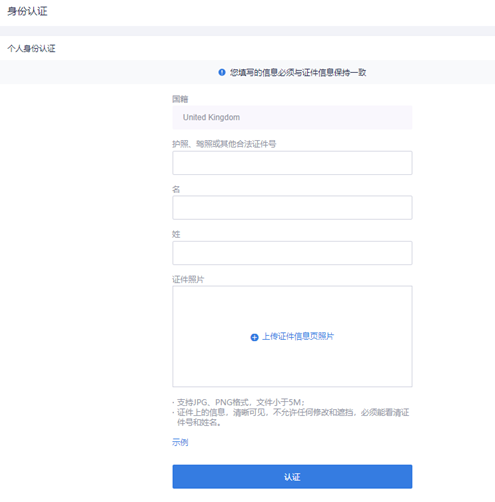Viewport: 495px width, 502px height.
Task: Click the 您填写的信息必须与证件信息保持一致 notice text
Action: coord(298,72)
